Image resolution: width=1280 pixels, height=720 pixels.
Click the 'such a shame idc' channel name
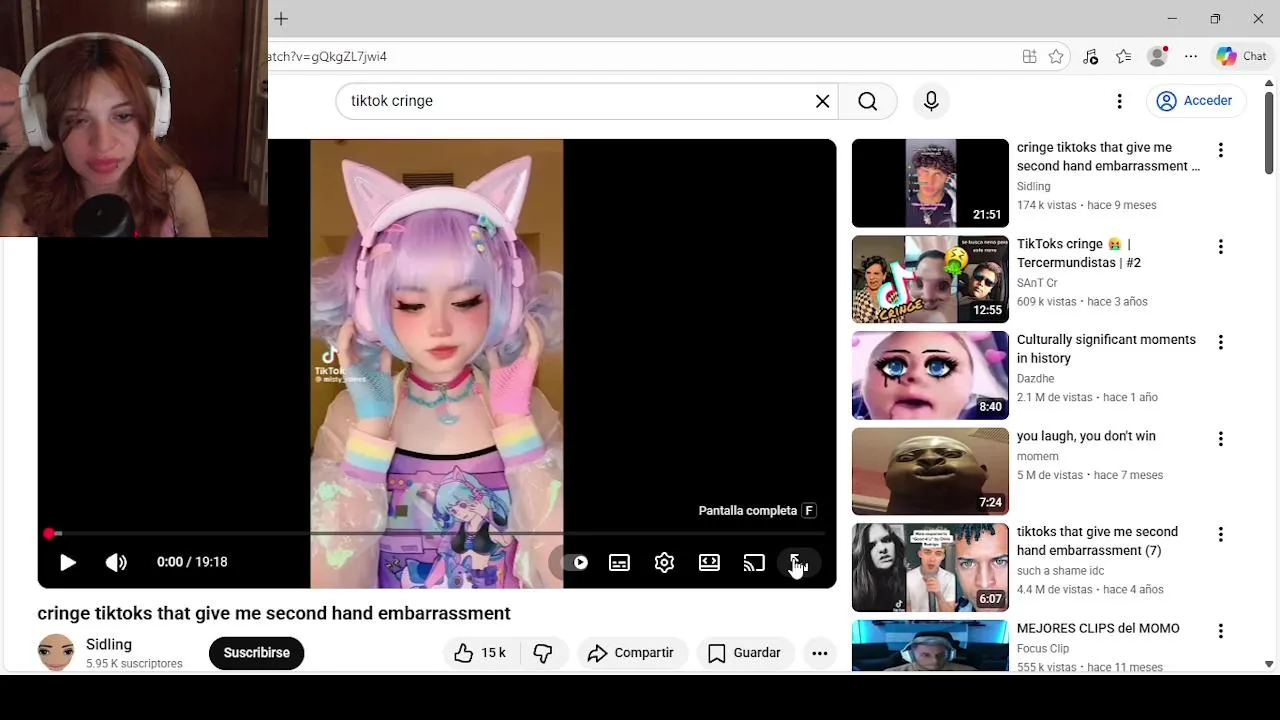coord(1060,571)
